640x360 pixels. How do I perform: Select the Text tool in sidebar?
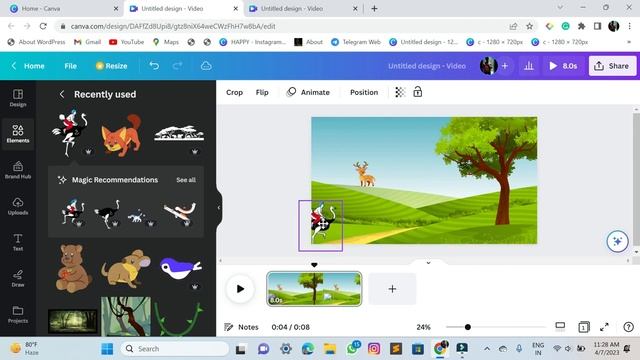pos(18,242)
